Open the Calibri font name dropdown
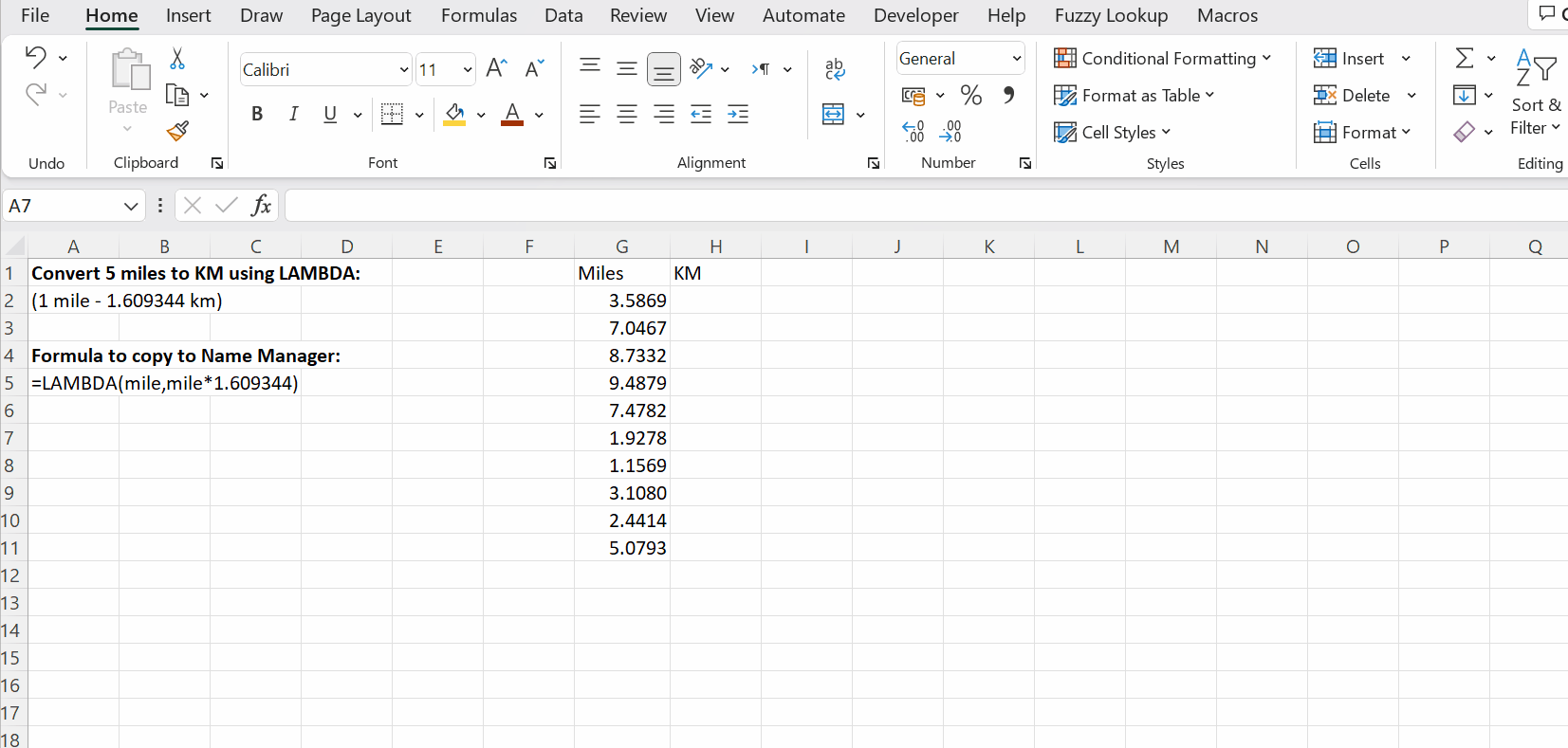Viewport: 1568px width, 748px height. click(x=403, y=69)
